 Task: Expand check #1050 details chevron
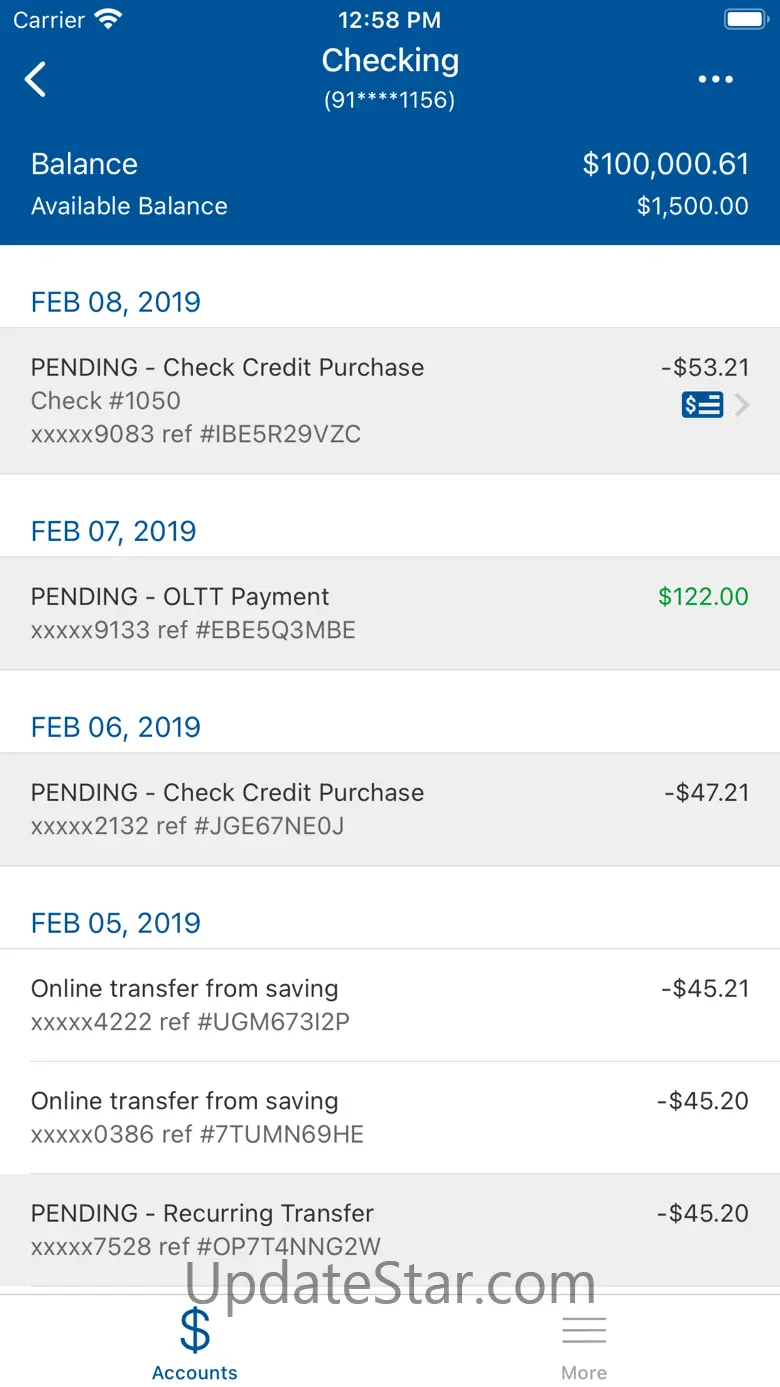point(742,405)
